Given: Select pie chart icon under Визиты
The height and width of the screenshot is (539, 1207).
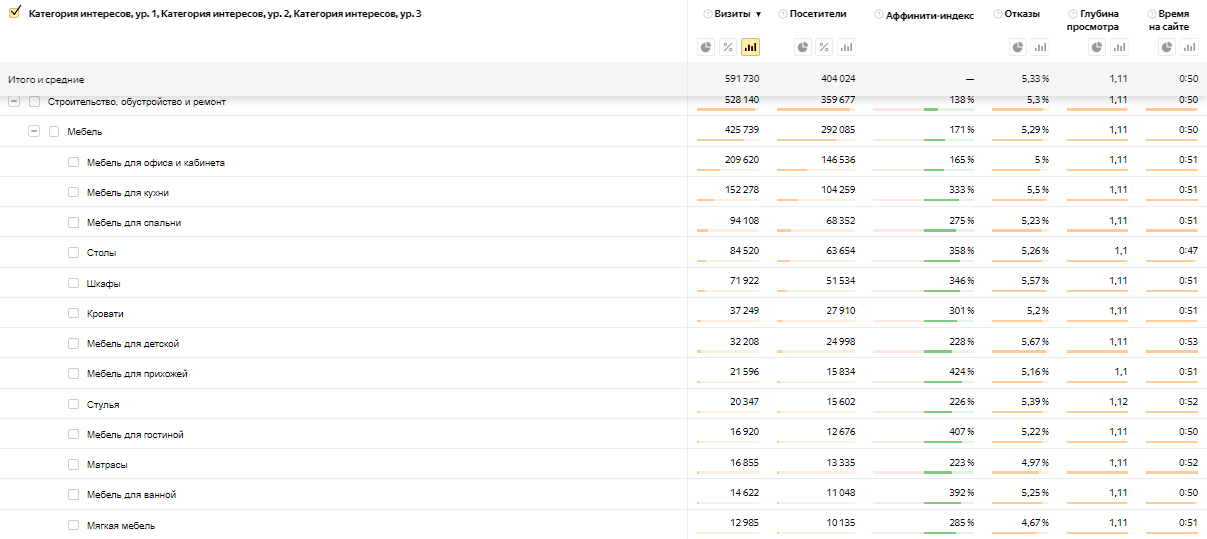Looking at the screenshot, I should 706,47.
